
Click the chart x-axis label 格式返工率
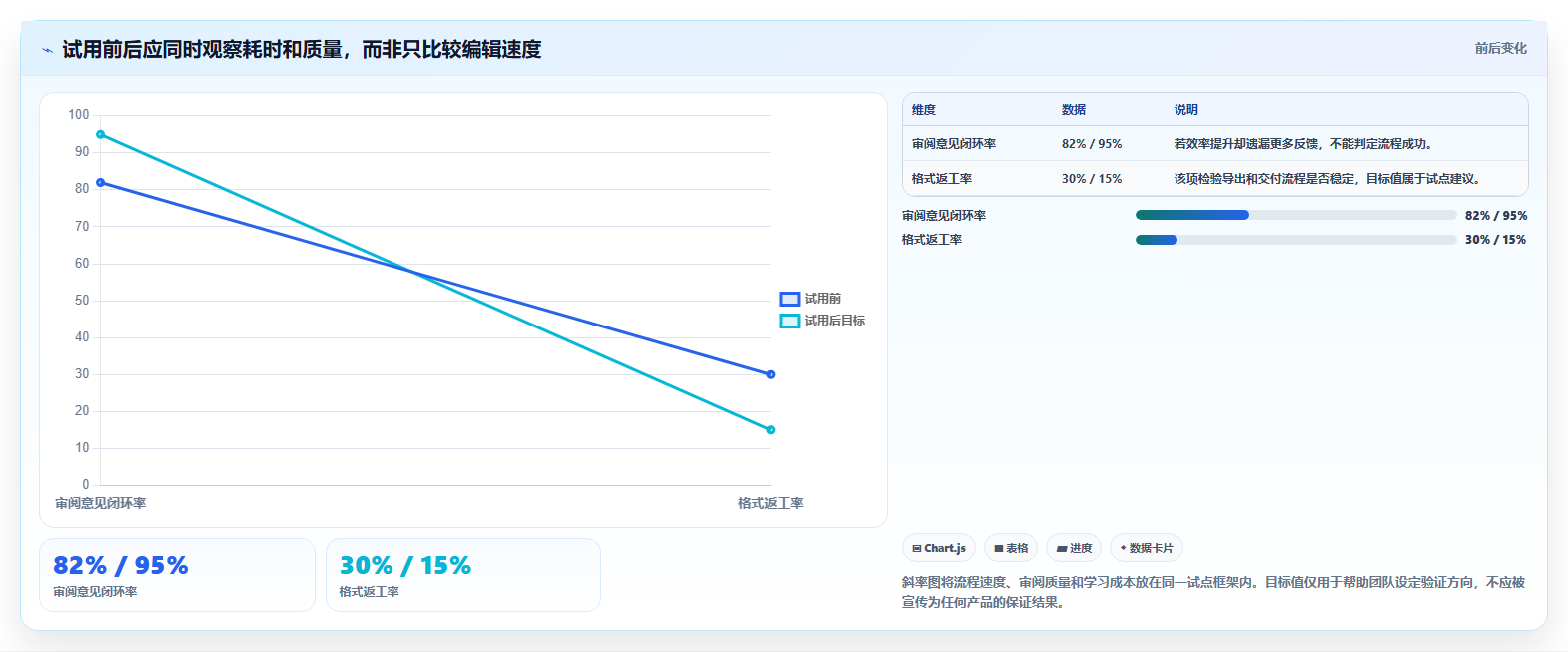point(771,503)
